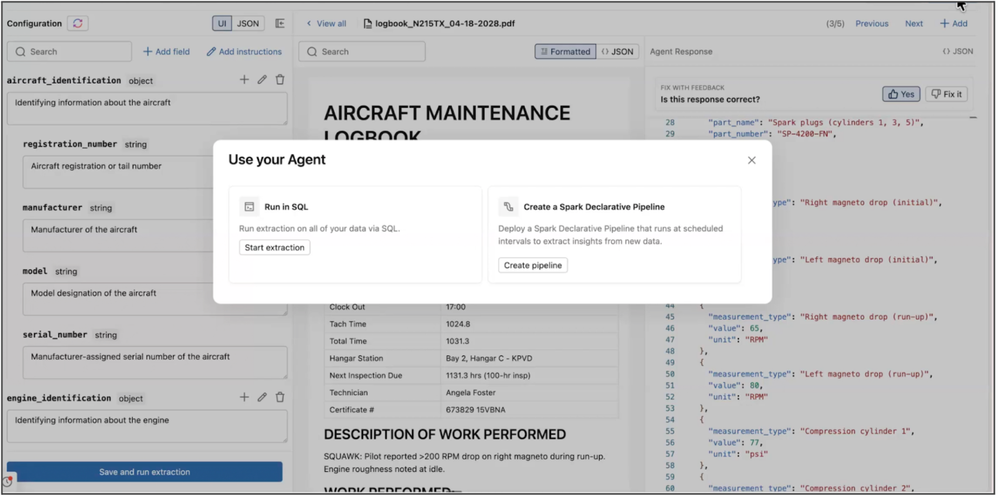
Task: Click the Create pipeline button
Action: point(533,265)
